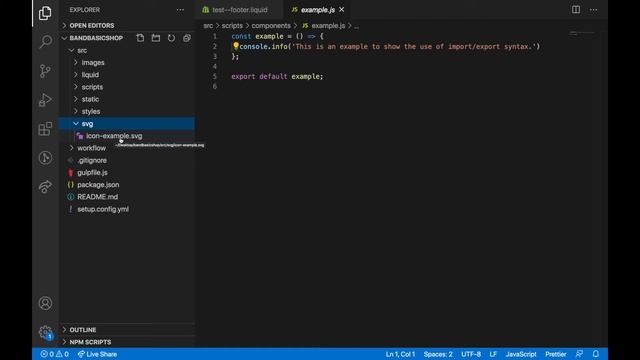The height and width of the screenshot is (360, 640).
Task: Open notifications bell in status bar
Action: click(x=596, y=354)
